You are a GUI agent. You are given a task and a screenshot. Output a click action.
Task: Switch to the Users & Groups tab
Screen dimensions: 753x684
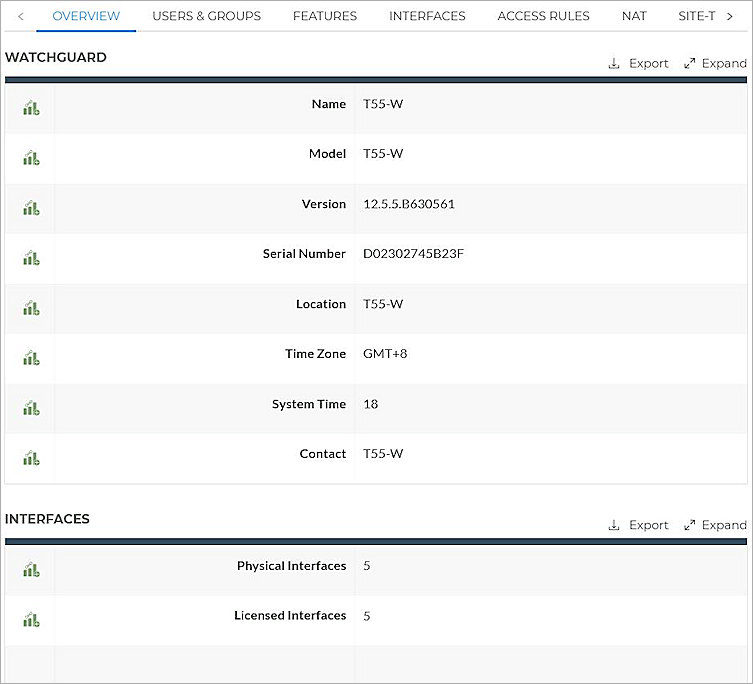[x=206, y=16]
